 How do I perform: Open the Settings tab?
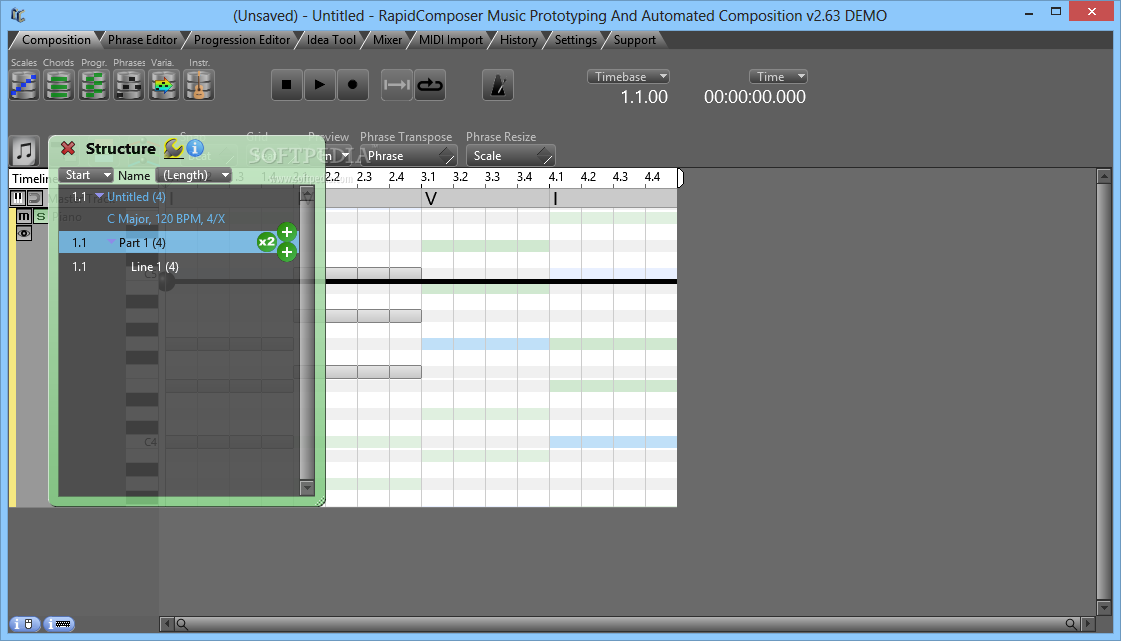[576, 40]
